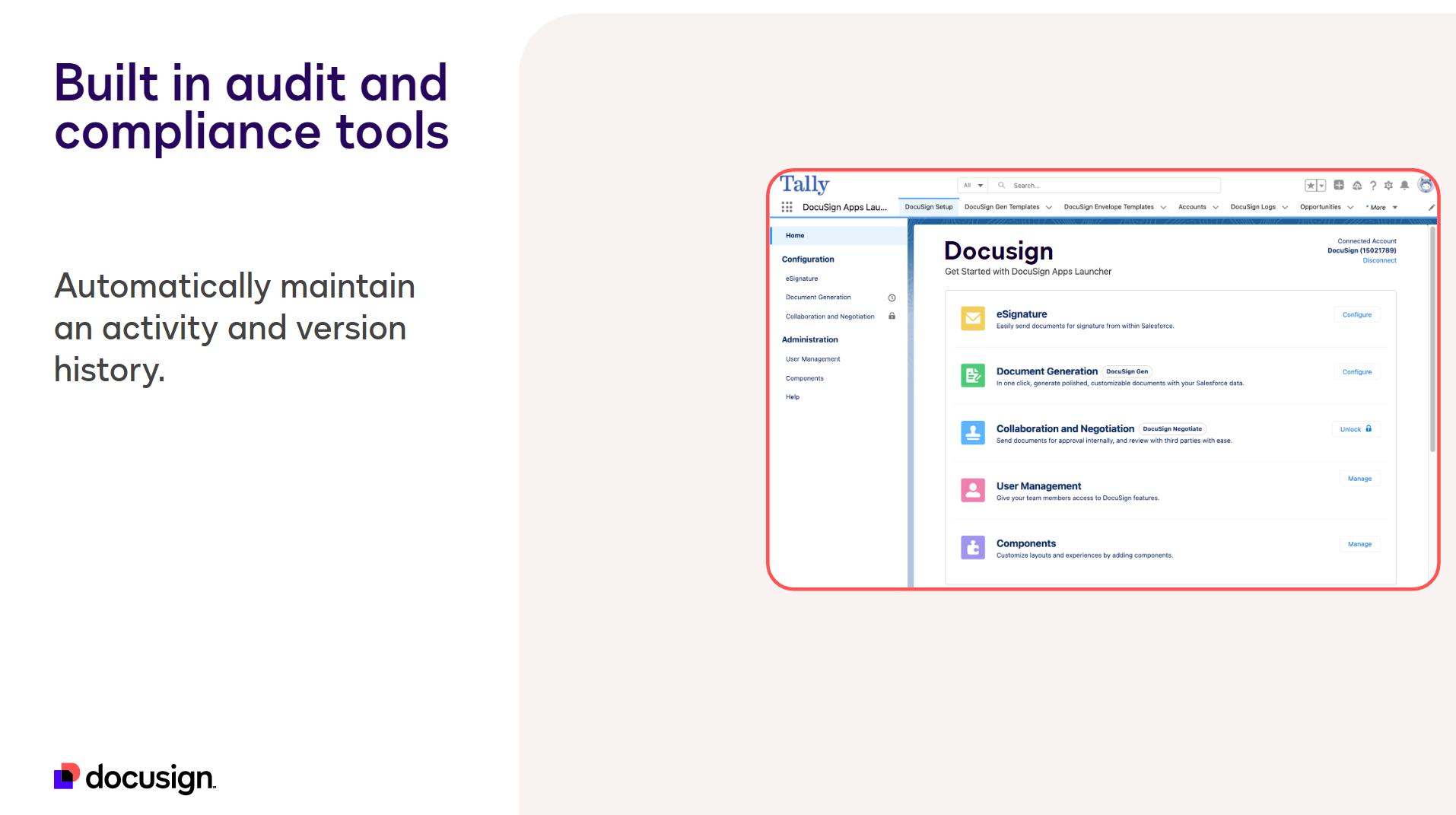This screenshot has height=815, width=1456.
Task: Click the DocuSign Negotiate badge
Action: (x=1172, y=429)
